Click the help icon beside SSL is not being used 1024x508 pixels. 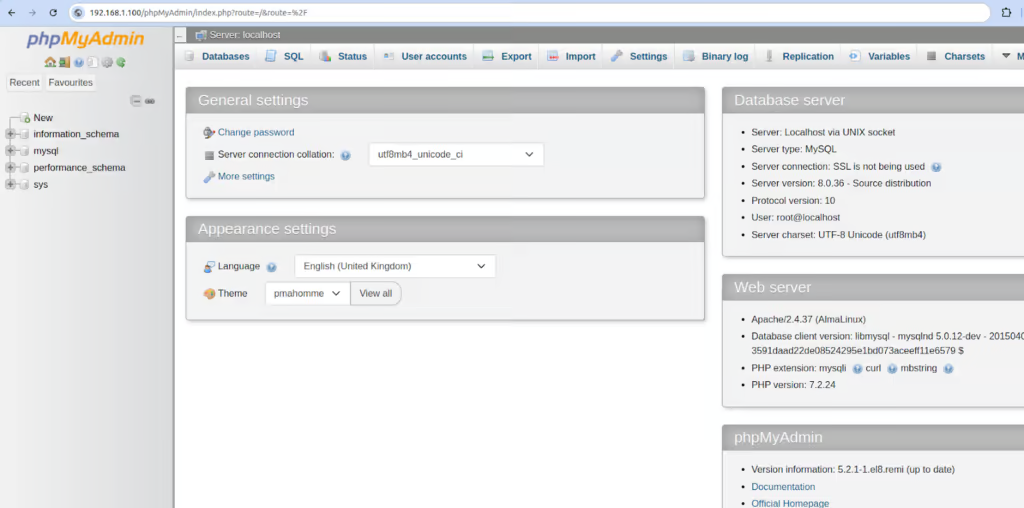click(x=936, y=167)
